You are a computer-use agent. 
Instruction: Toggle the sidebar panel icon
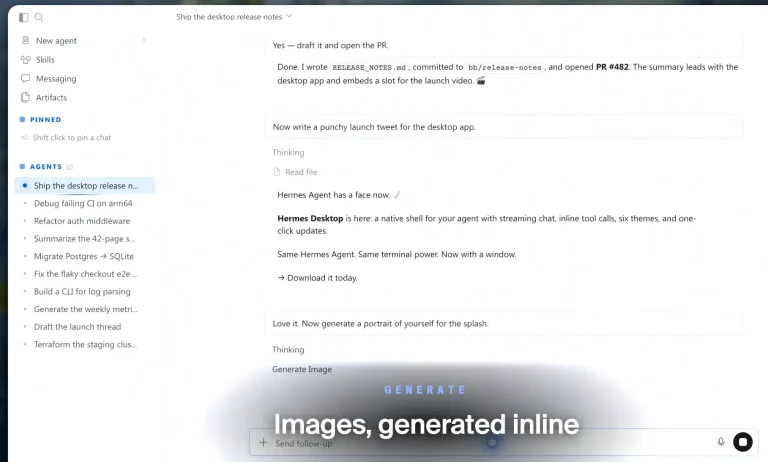[24, 17]
